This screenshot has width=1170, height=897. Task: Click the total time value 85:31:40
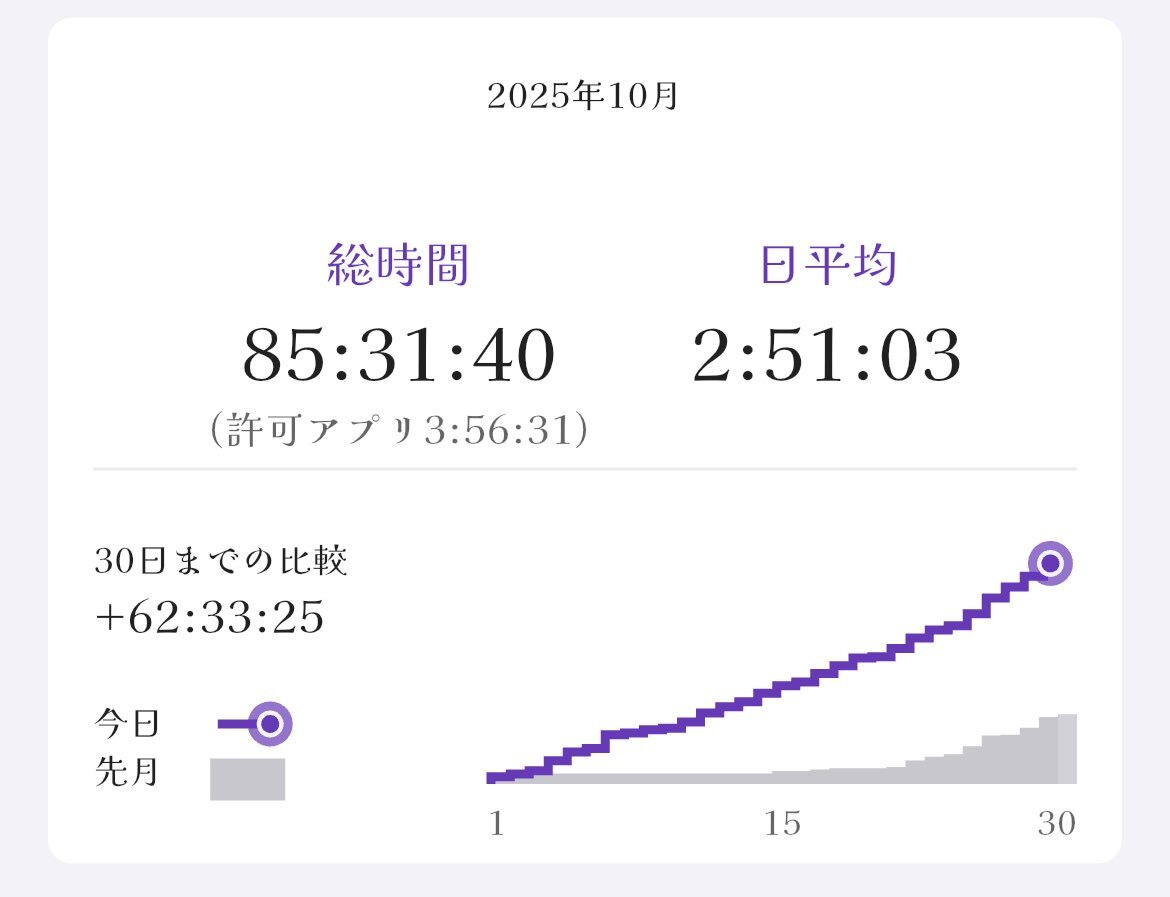(398, 357)
